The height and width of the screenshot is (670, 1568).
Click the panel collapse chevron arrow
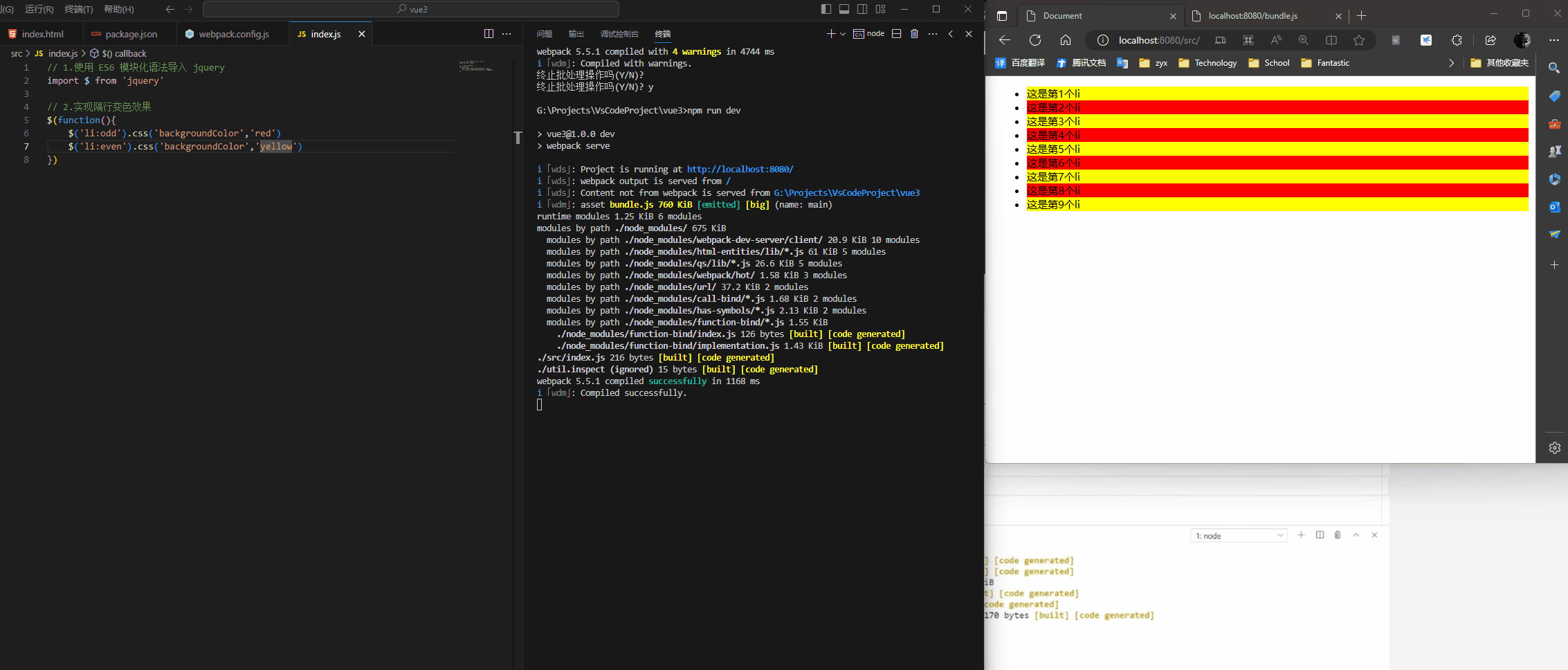[951, 34]
